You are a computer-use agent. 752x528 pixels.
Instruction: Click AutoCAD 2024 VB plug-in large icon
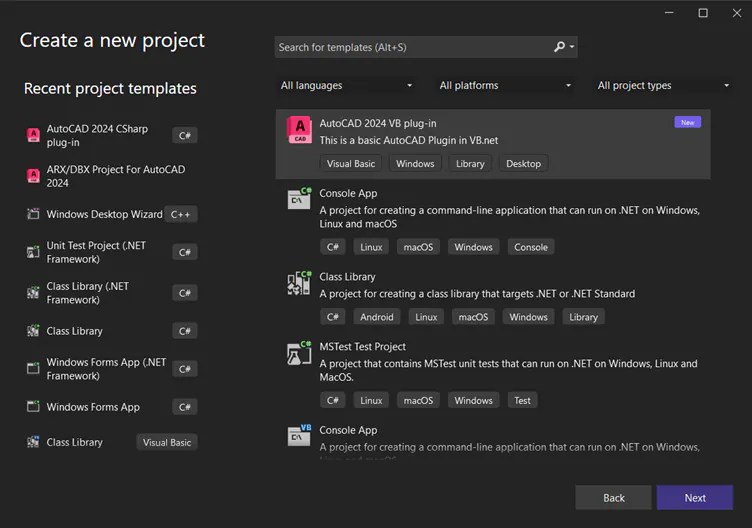[x=299, y=130]
